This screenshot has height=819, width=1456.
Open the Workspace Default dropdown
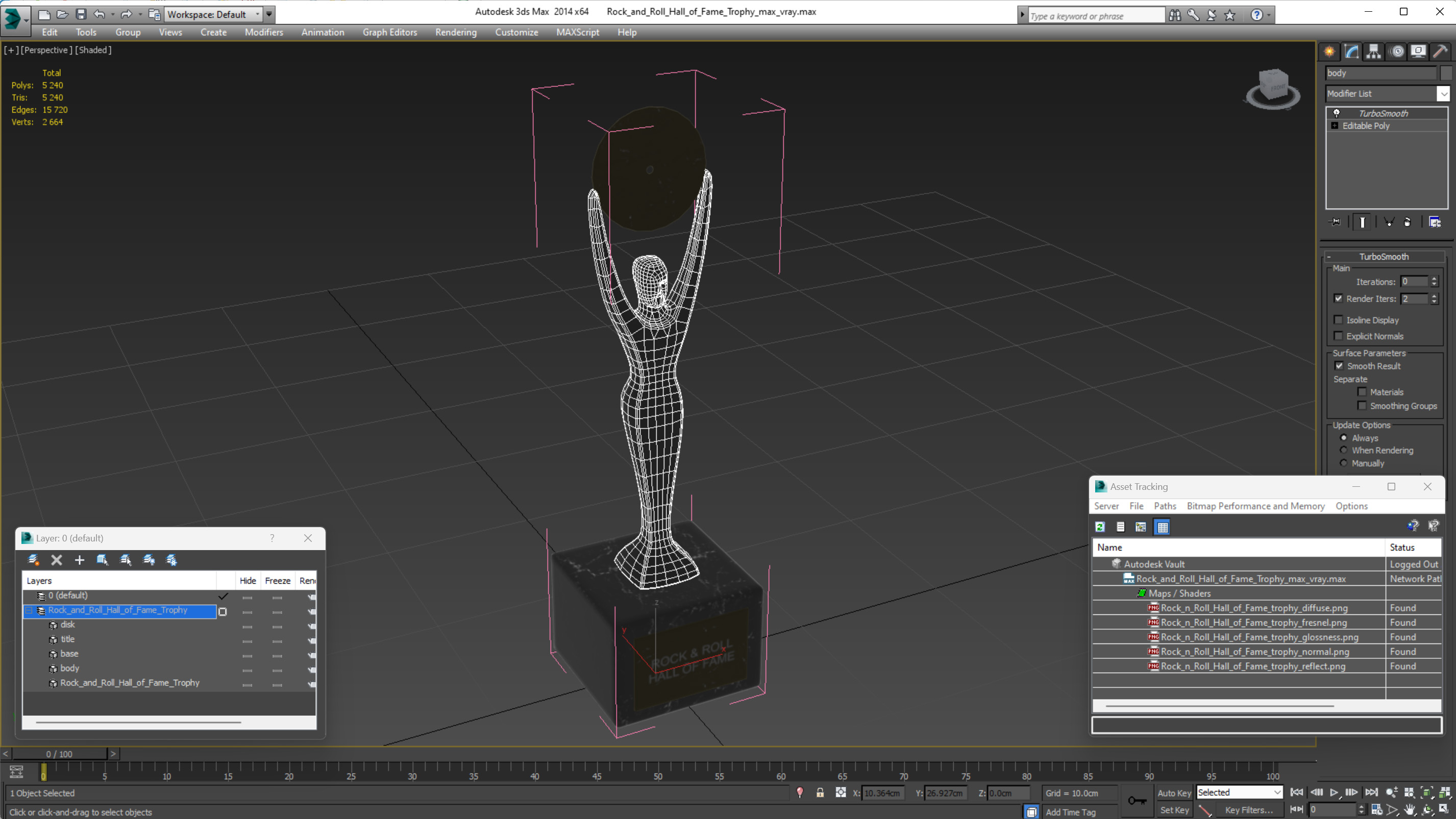(214, 14)
